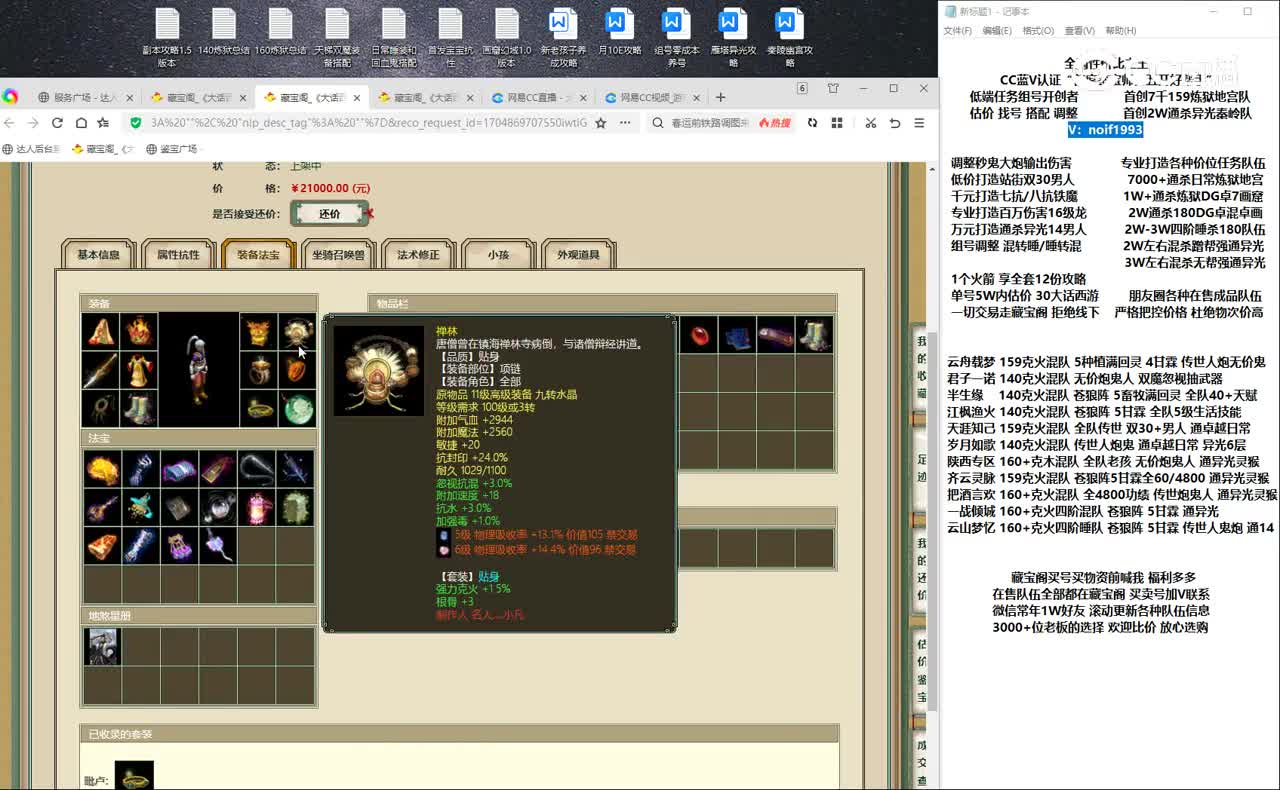This screenshot has height=790, width=1280.
Task: Switch to the 网易CC视频 browser tab
Action: pyautogui.click(x=650, y=97)
